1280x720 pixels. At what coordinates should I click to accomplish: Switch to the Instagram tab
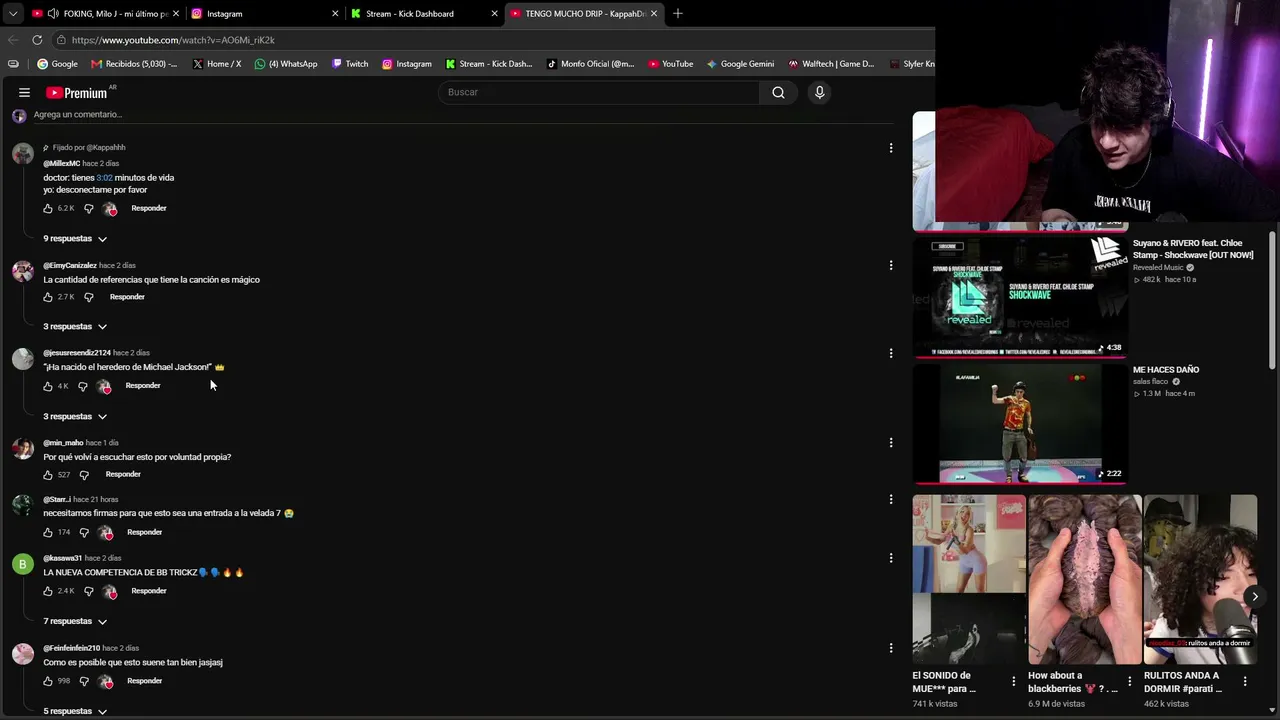[x=265, y=14]
